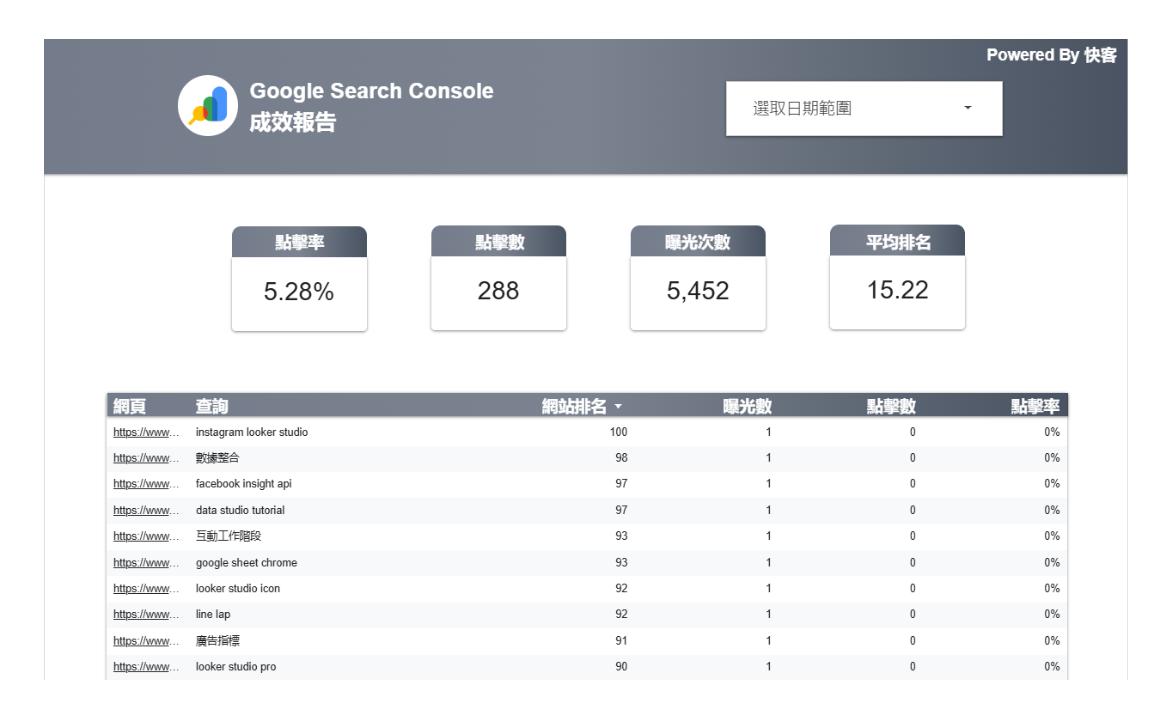Click the 成效報告 subtitle text
Viewport: 1172px width, 719px height.
pyautogui.click(x=293, y=122)
